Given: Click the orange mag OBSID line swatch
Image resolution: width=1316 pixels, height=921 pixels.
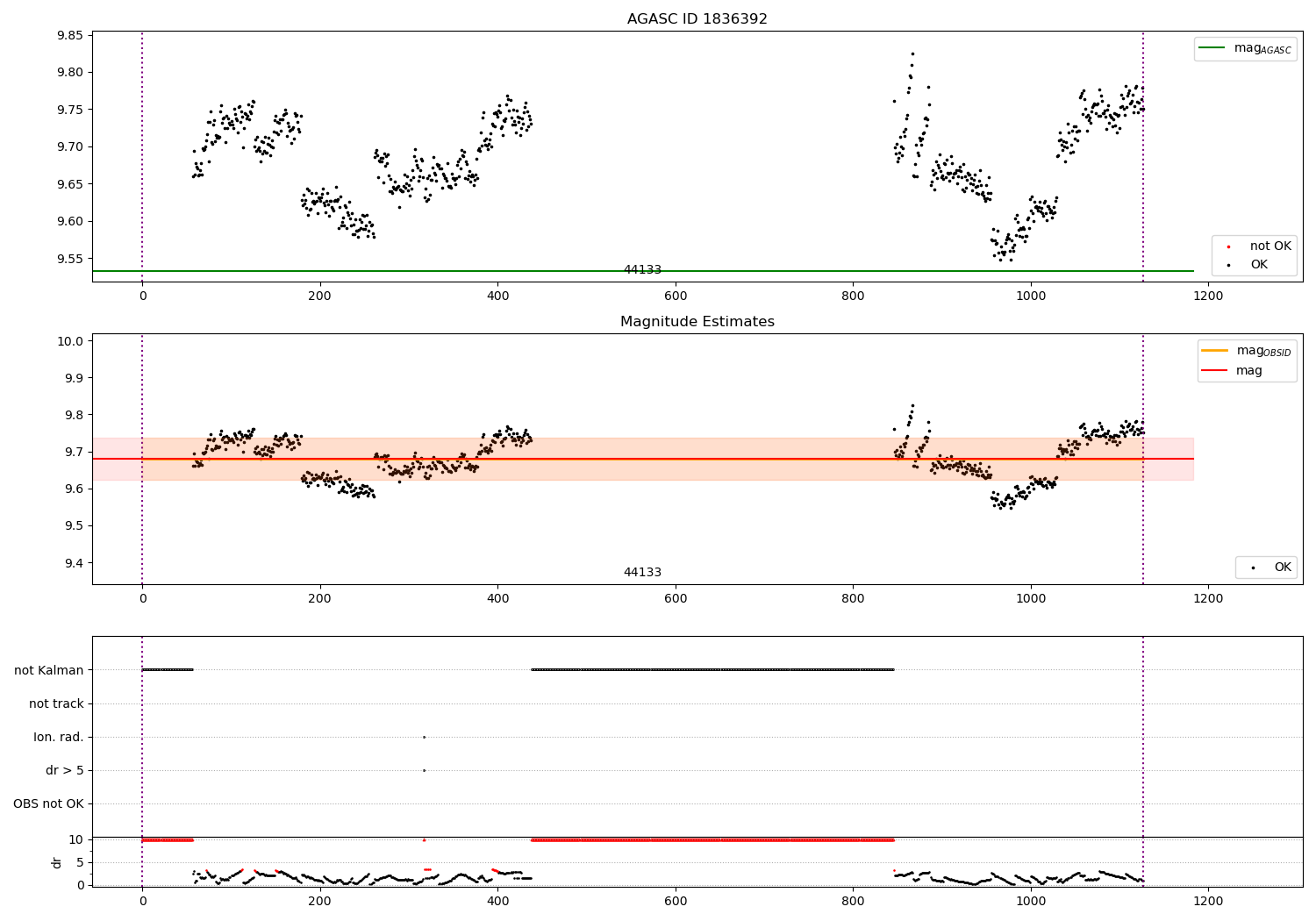Looking at the screenshot, I should [1214, 351].
